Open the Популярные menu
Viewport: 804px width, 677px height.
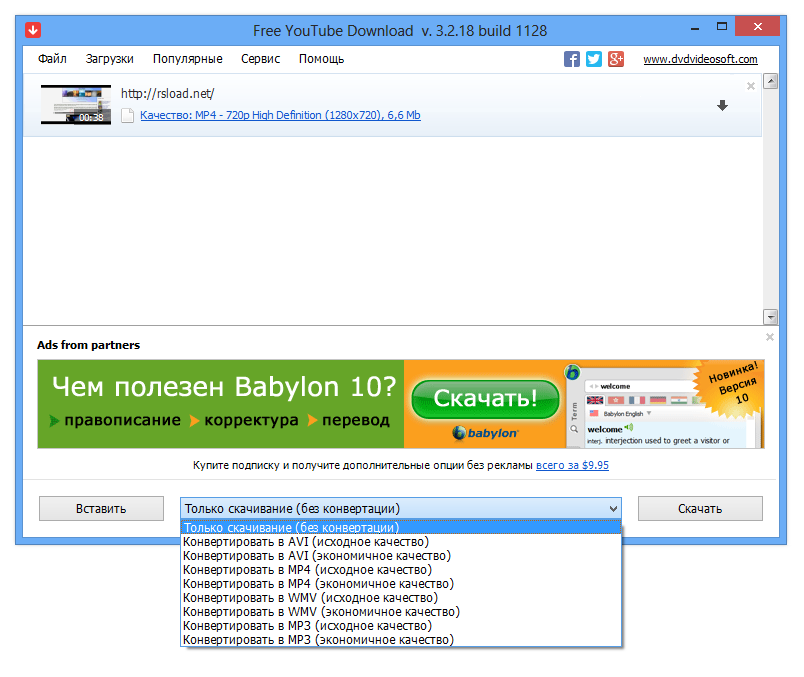pos(188,59)
